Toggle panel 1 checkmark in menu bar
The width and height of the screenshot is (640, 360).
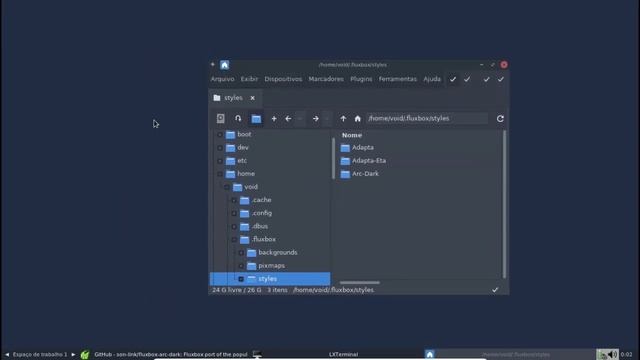pyautogui.click(x=453, y=79)
